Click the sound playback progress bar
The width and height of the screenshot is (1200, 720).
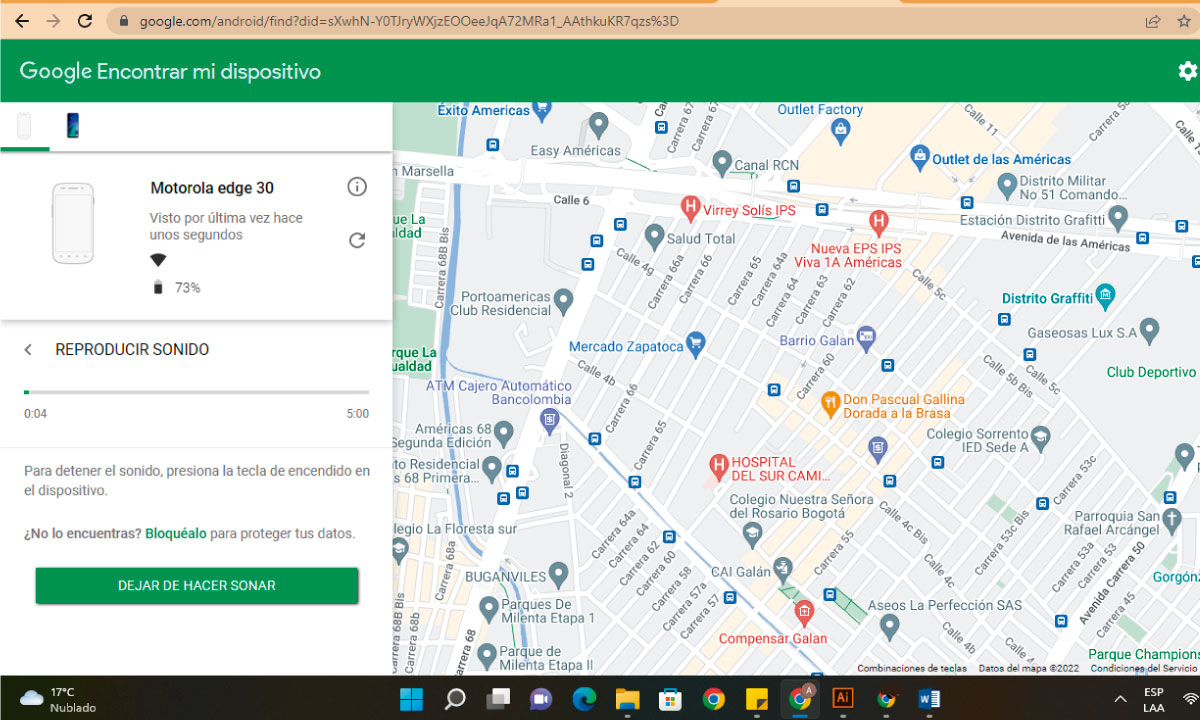coord(196,392)
